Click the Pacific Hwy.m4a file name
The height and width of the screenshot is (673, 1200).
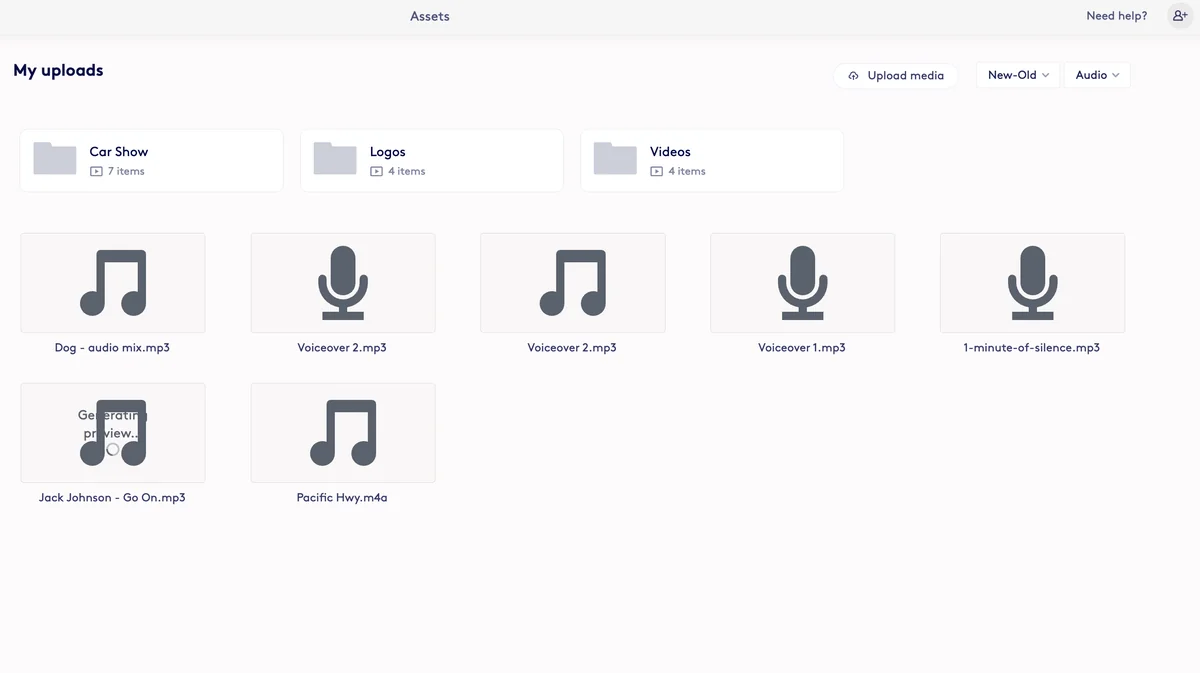coord(343,497)
